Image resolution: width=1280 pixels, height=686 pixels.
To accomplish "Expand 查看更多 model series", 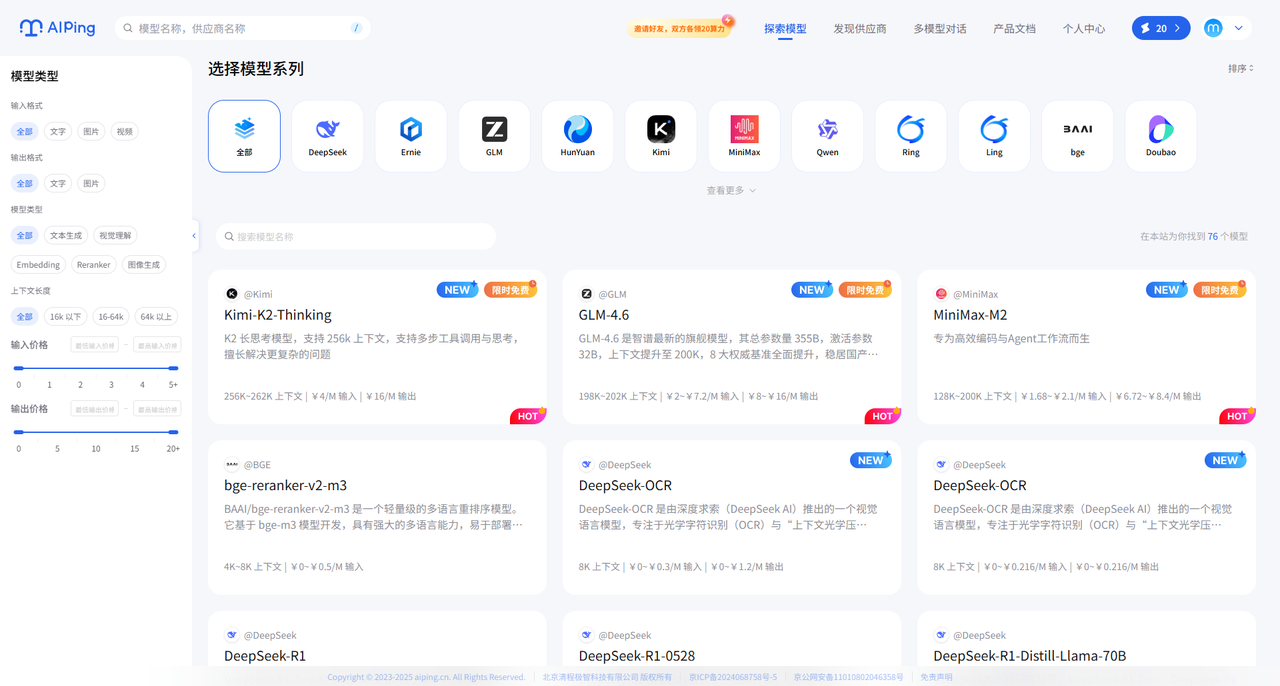I will click(731, 190).
